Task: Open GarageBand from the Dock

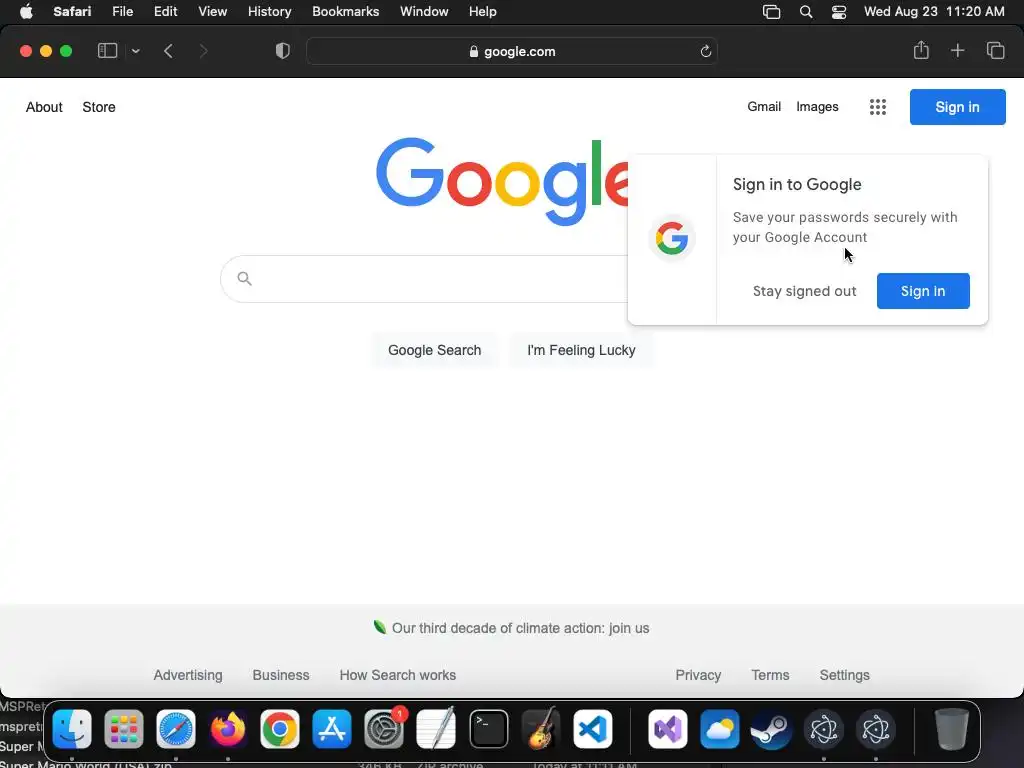Action: [541, 729]
